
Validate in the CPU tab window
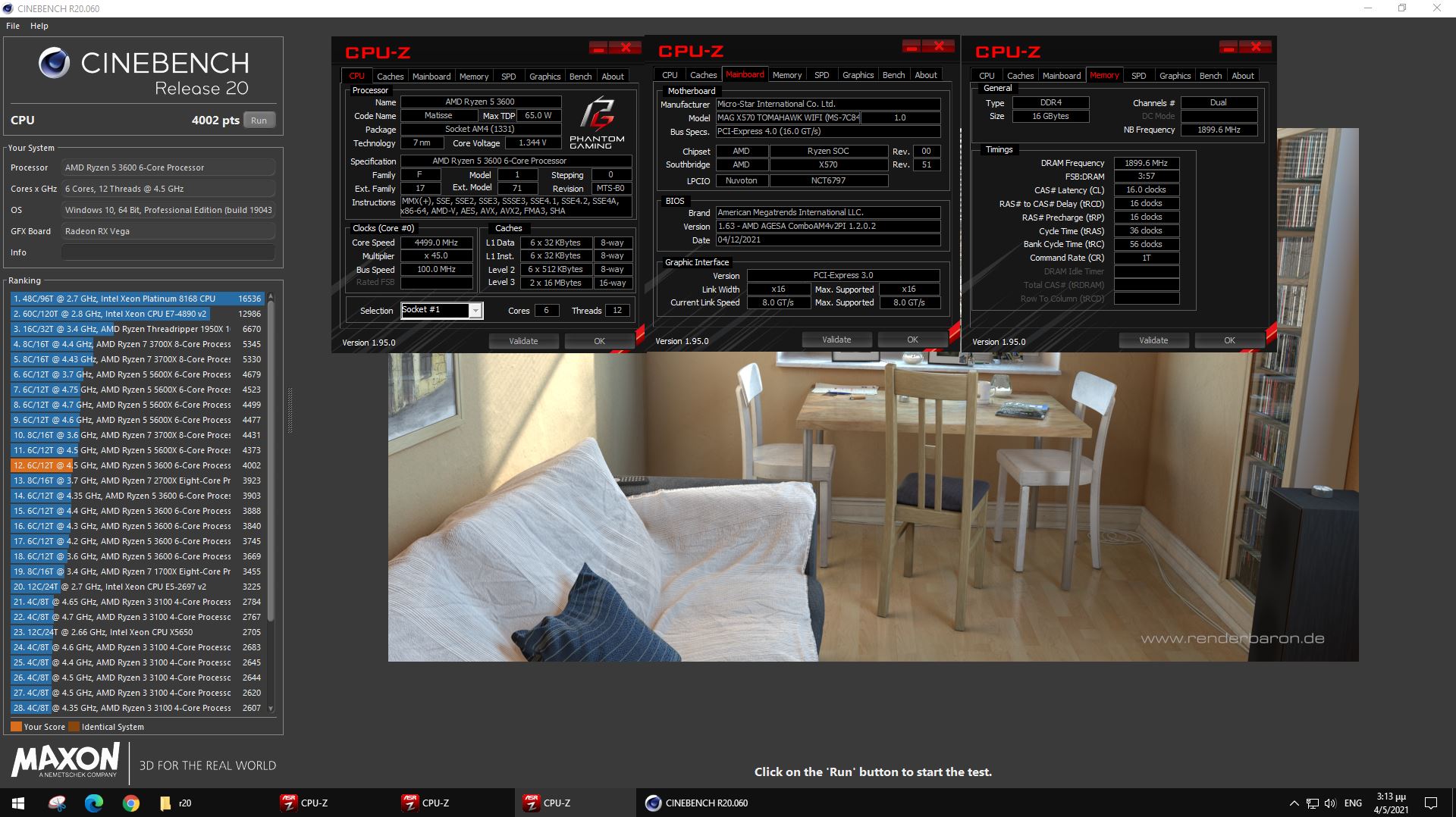point(523,341)
